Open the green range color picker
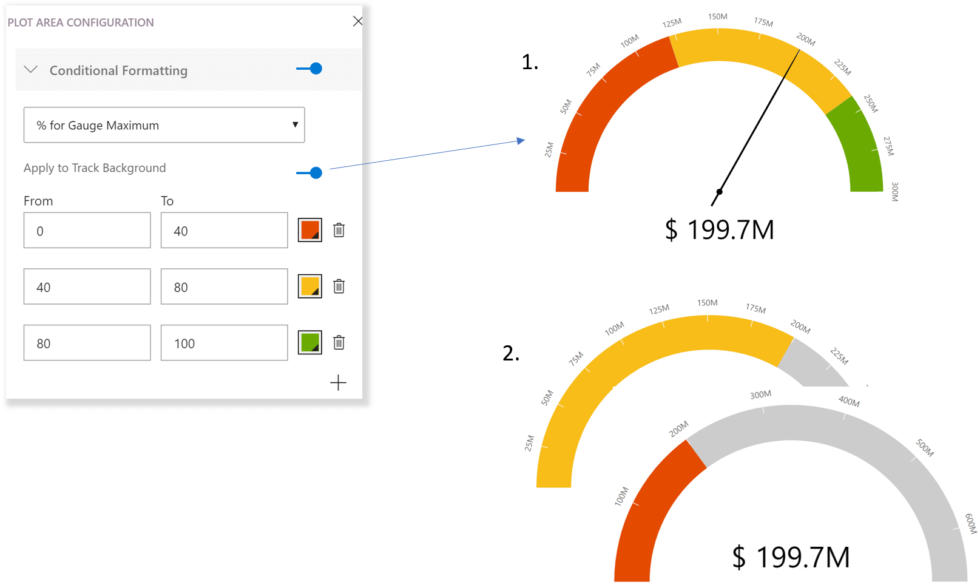Viewport: 980px width, 585px height. pyautogui.click(x=310, y=342)
